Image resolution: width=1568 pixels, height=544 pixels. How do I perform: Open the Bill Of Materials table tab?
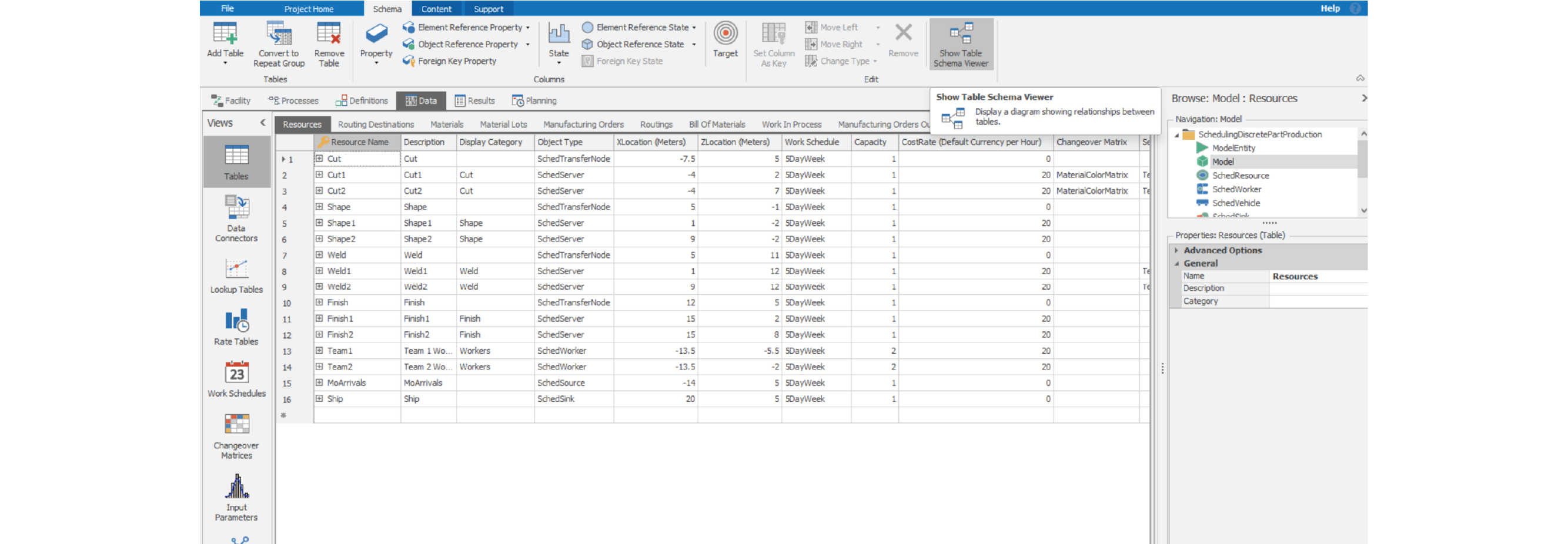[x=717, y=124]
